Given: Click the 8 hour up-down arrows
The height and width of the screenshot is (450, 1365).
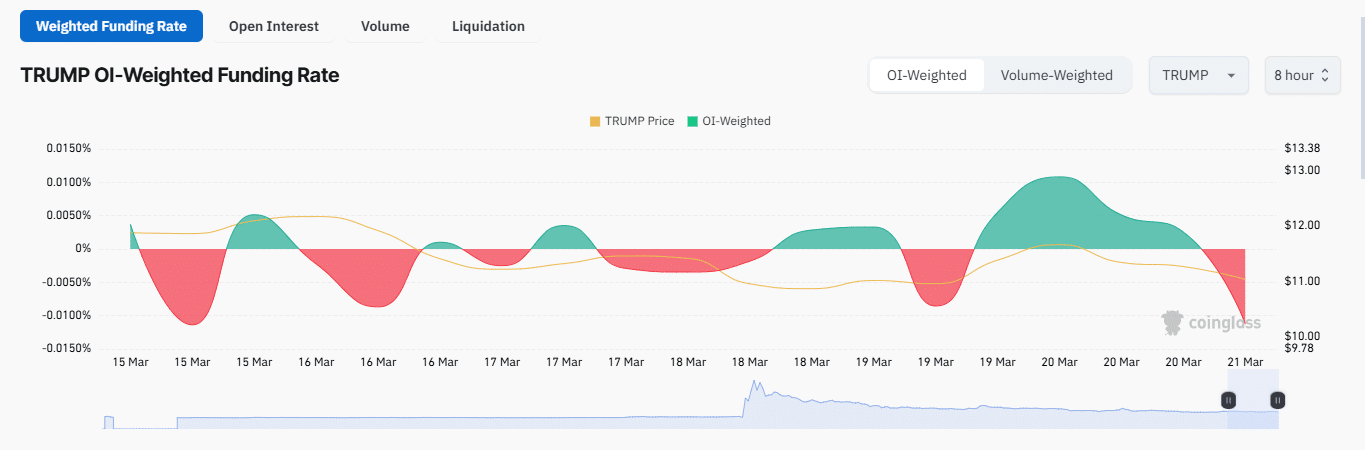Looking at the screenshot, I should coord(1326,75).
